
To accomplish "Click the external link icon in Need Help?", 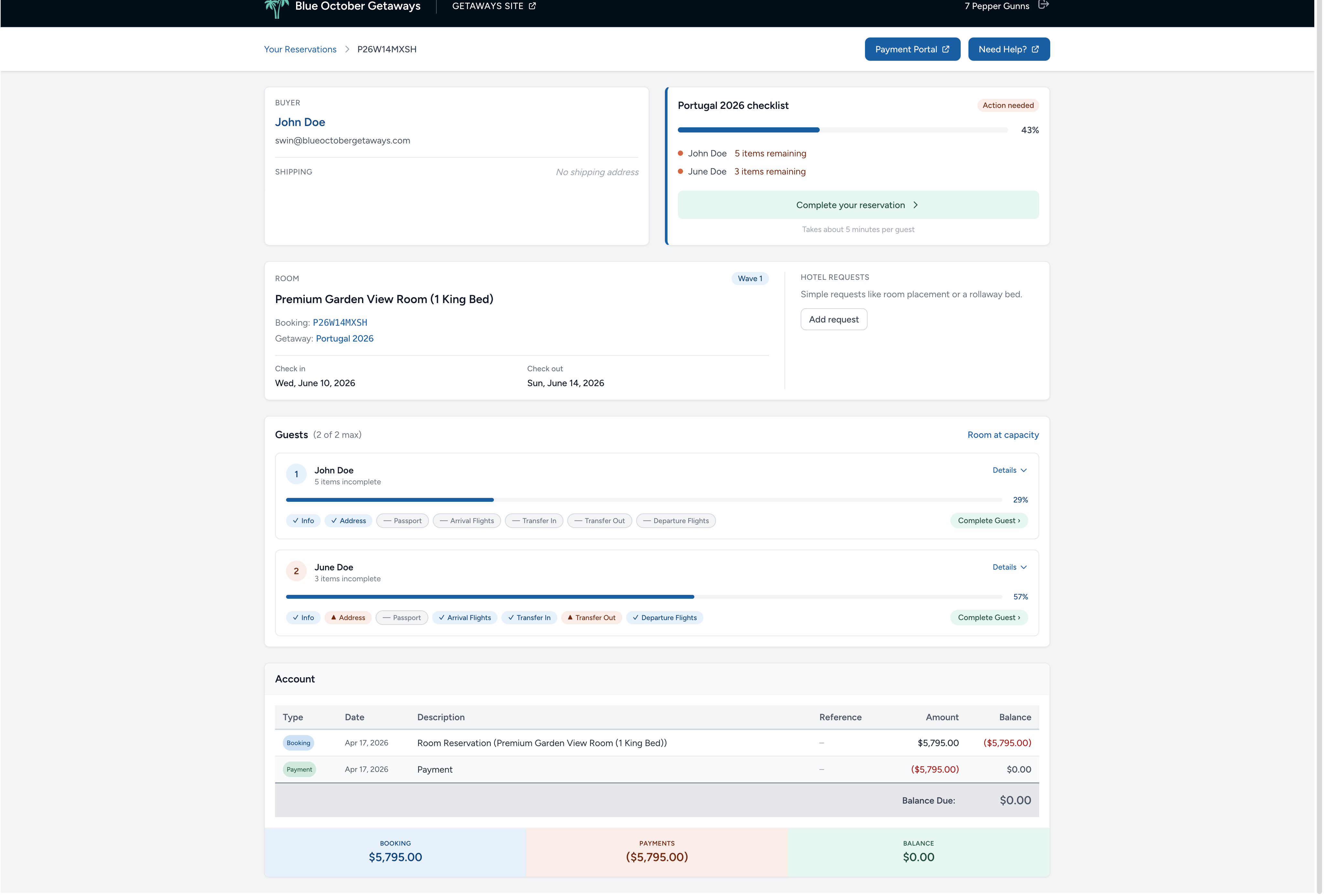I will pos(1035,49).
